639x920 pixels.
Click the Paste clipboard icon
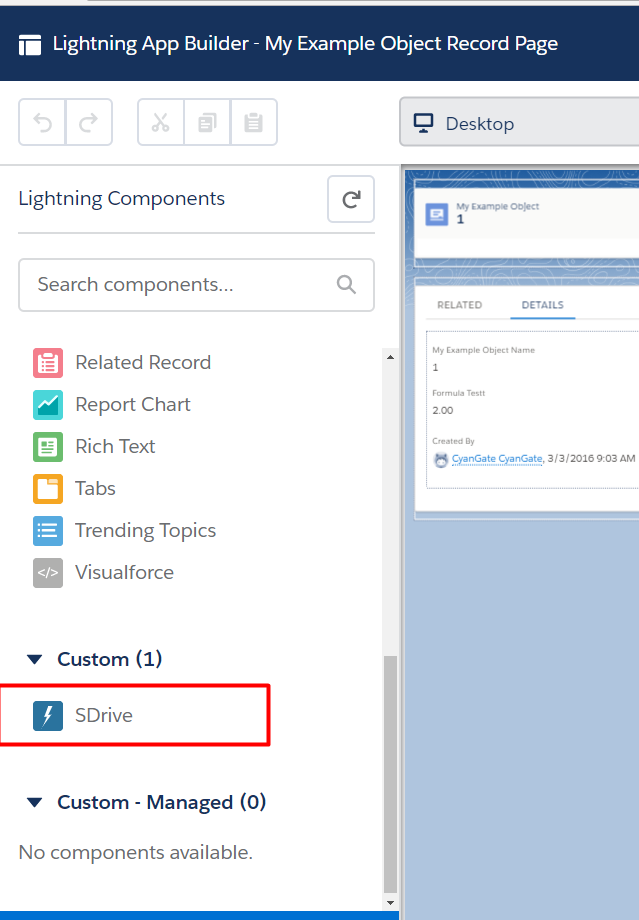pos(253,123)
